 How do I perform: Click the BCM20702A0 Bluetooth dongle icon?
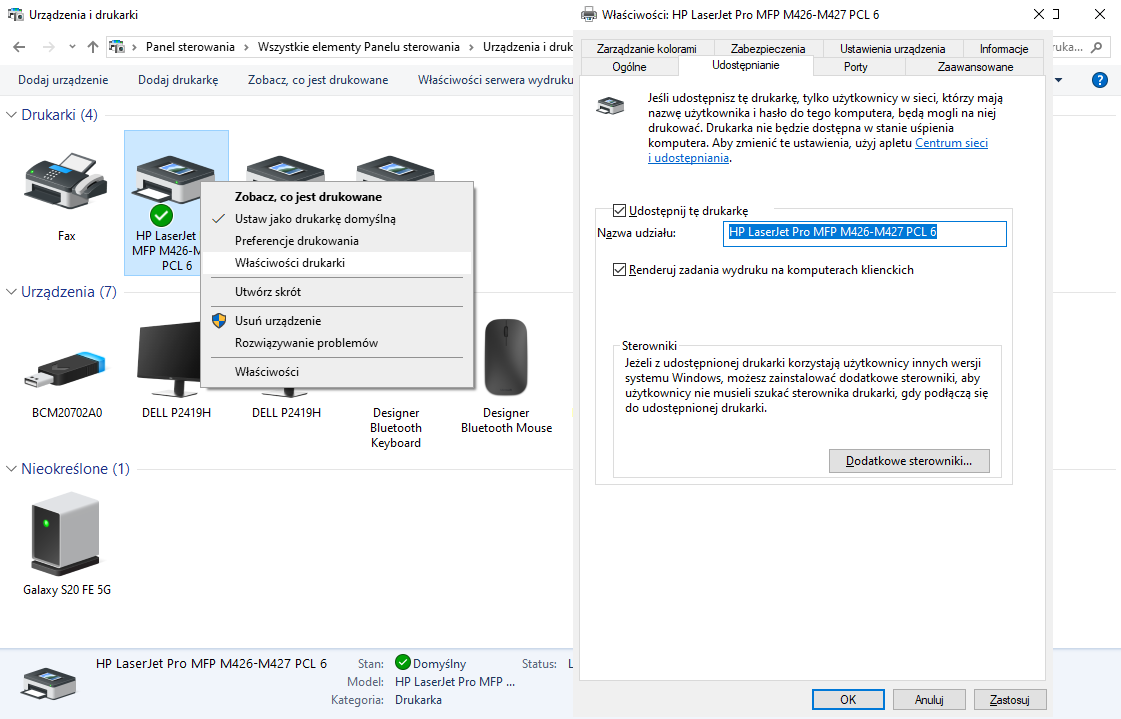tap(66, 365)
